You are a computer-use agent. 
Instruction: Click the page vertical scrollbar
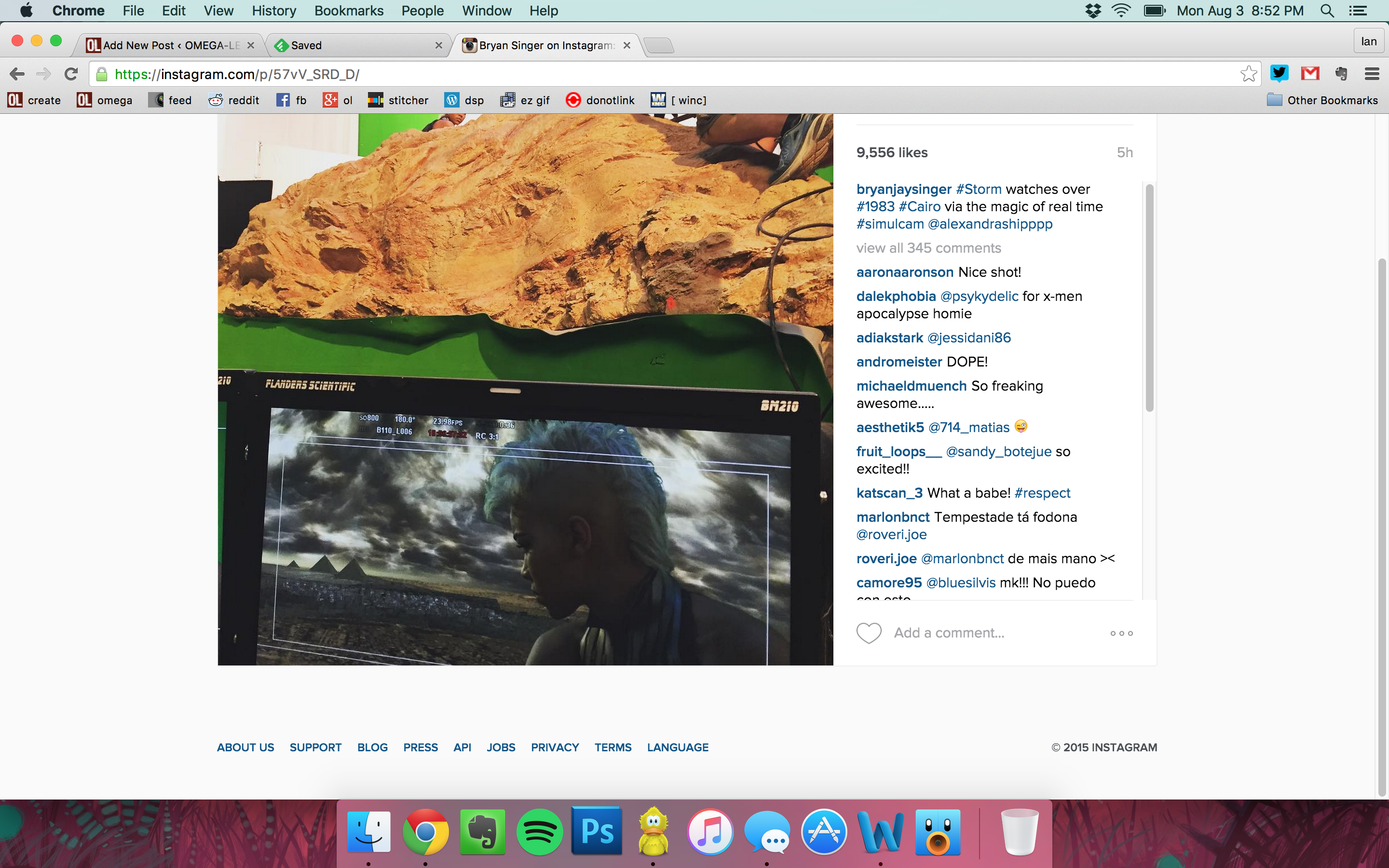1382,527
